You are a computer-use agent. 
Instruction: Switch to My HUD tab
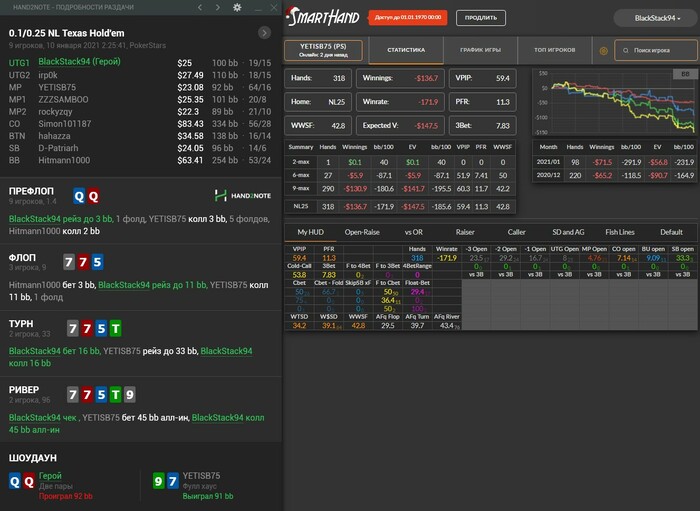(310, 232)
